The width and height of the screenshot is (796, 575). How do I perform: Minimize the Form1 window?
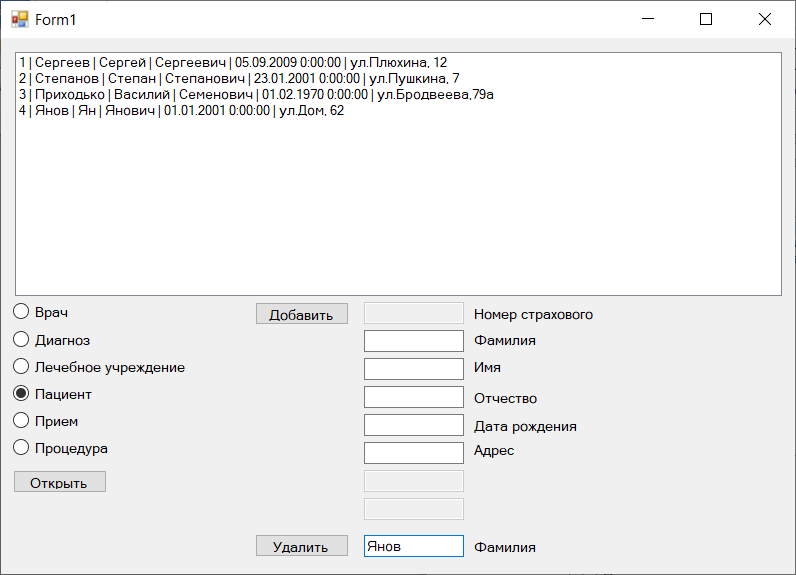pos(648,19)
